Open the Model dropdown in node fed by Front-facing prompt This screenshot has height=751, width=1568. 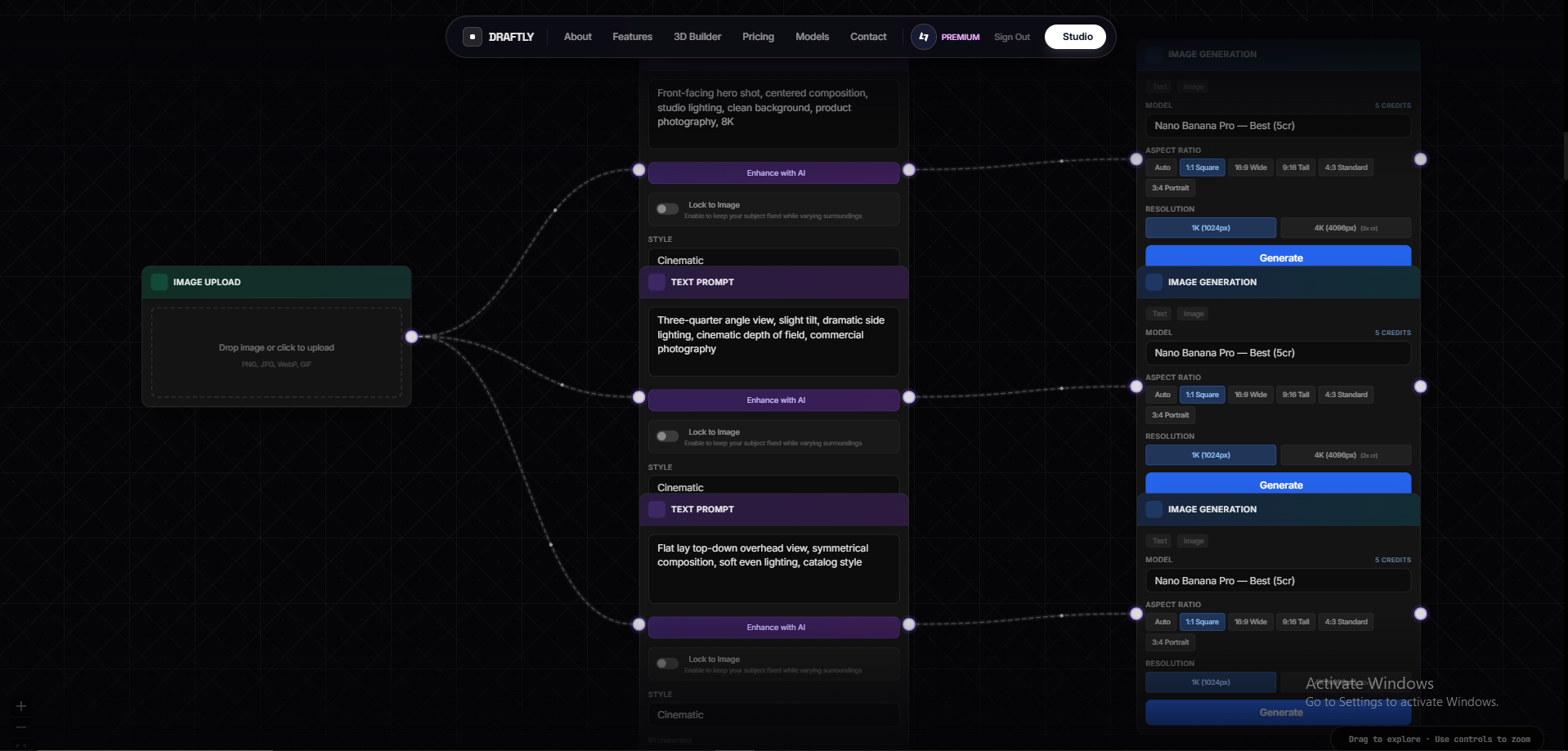point(1278,126)
